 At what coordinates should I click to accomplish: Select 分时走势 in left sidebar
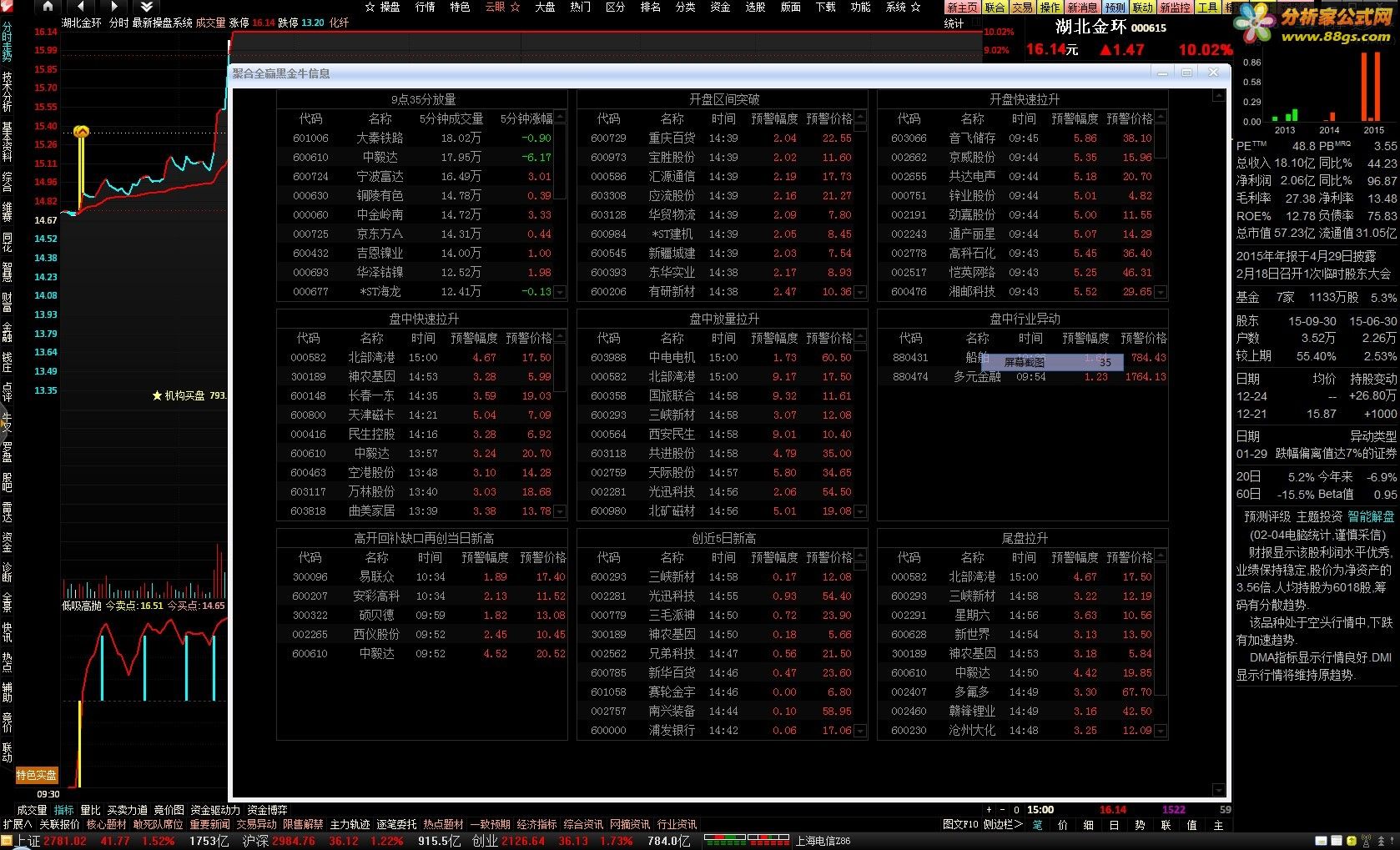[x=7, y=42]
